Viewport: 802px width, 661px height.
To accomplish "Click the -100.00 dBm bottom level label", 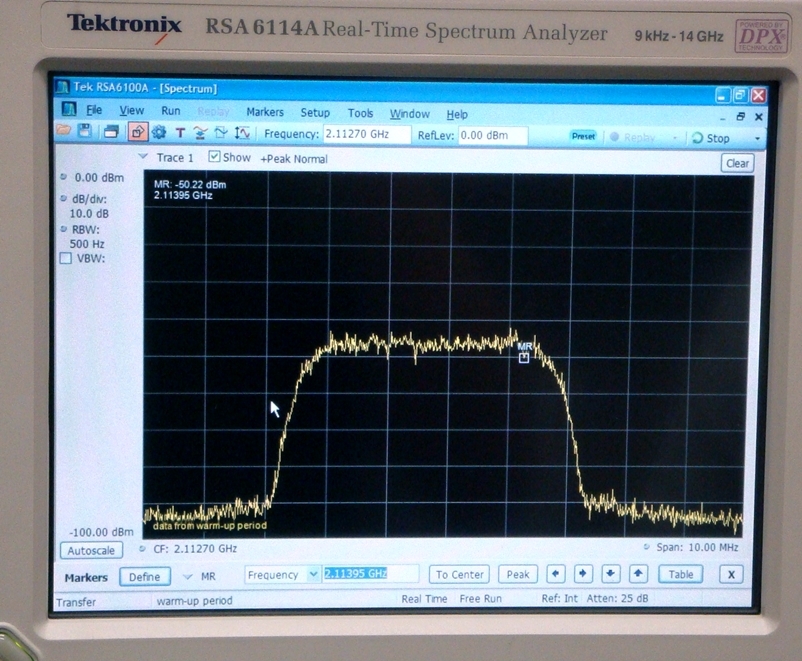I will tap(102, 532).
